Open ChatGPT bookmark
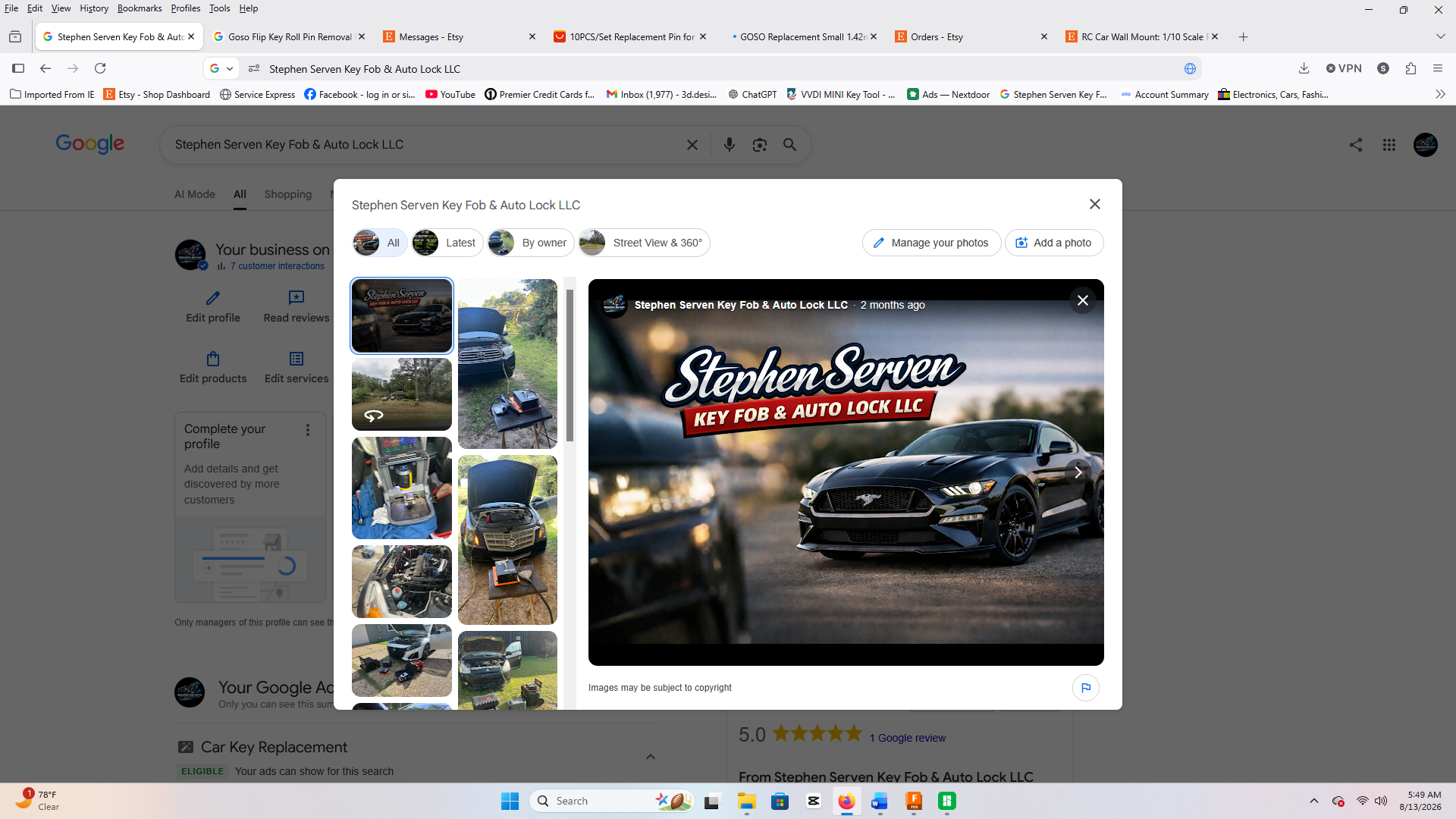1456x819 pixels. point(752,94)
